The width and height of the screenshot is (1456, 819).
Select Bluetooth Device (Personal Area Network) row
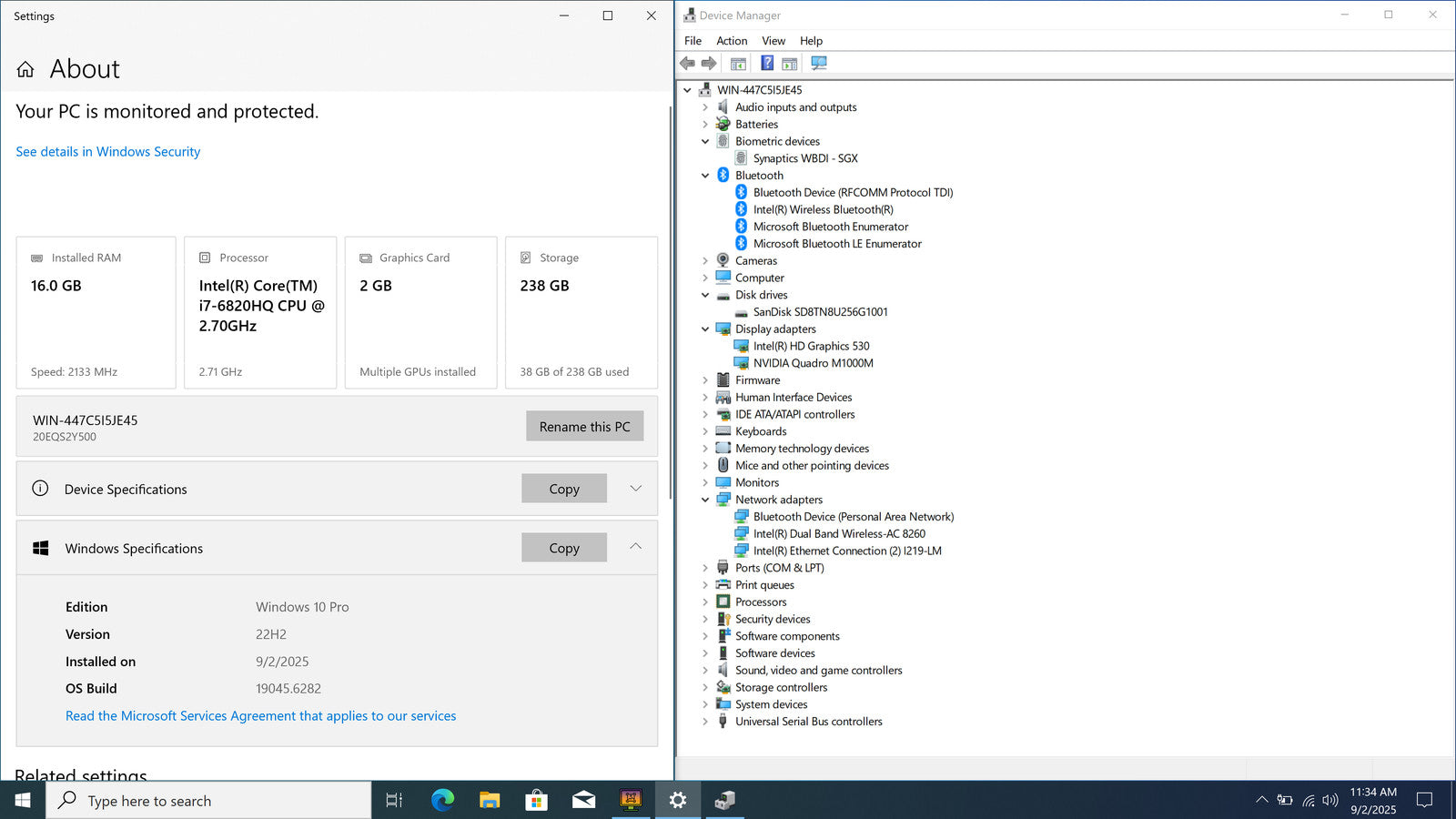pos(854,517)
